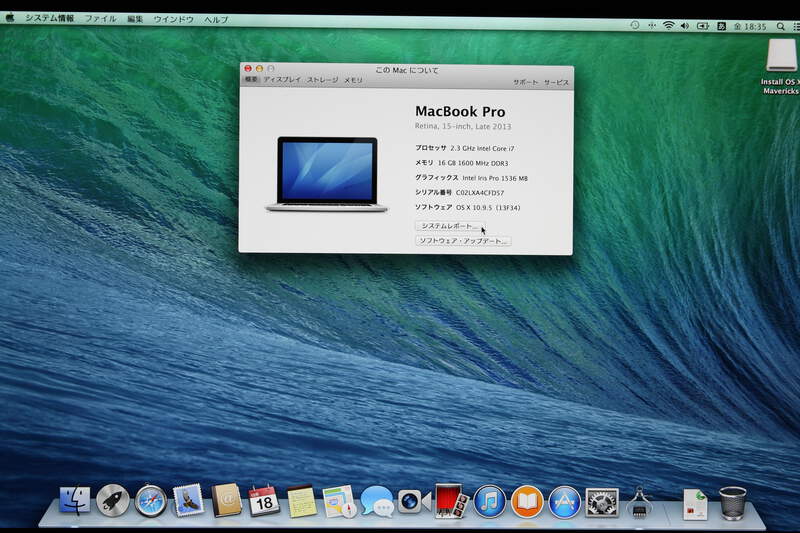Open System Preferences gear icon

(602, 500)
